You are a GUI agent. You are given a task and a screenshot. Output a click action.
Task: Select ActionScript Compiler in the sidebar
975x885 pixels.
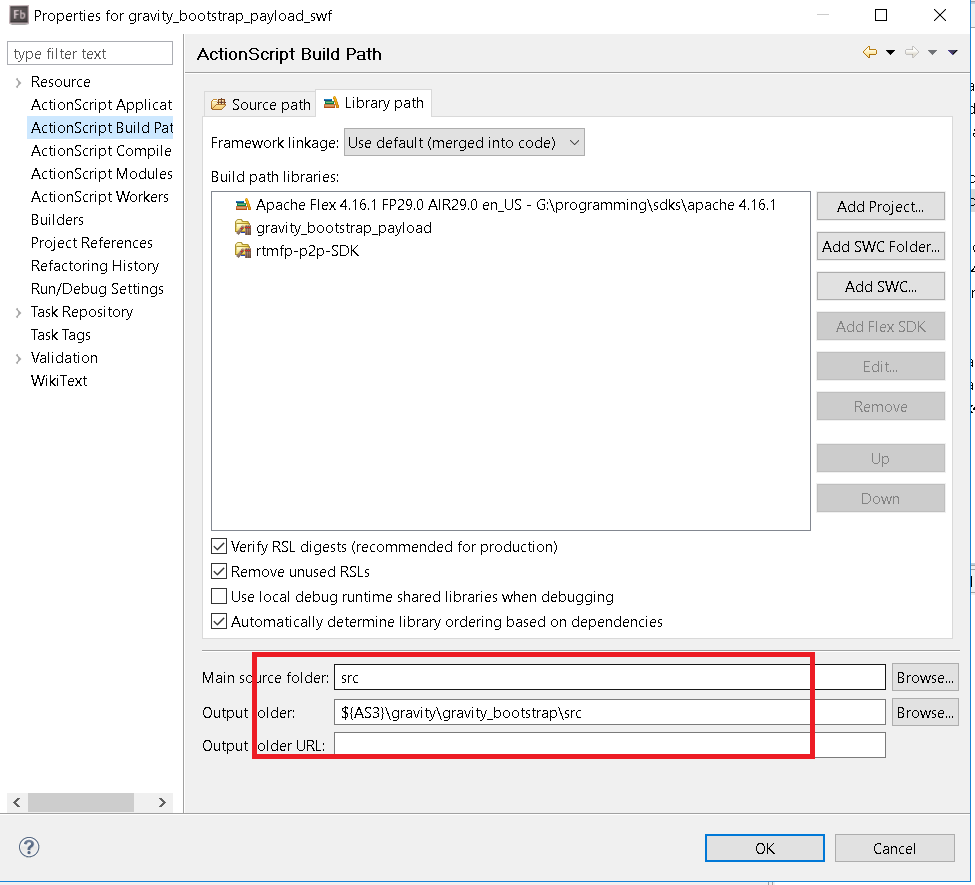(x=101, y=150)
